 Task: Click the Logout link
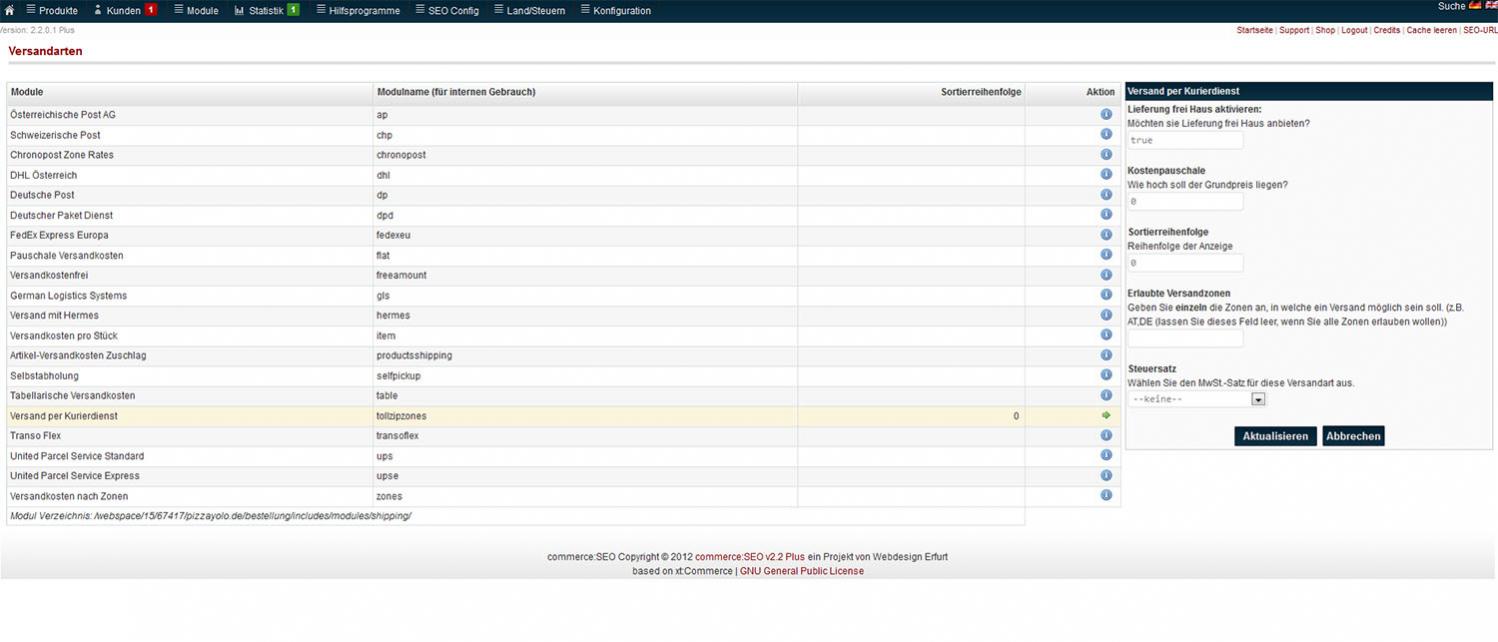pos(1354,30)
